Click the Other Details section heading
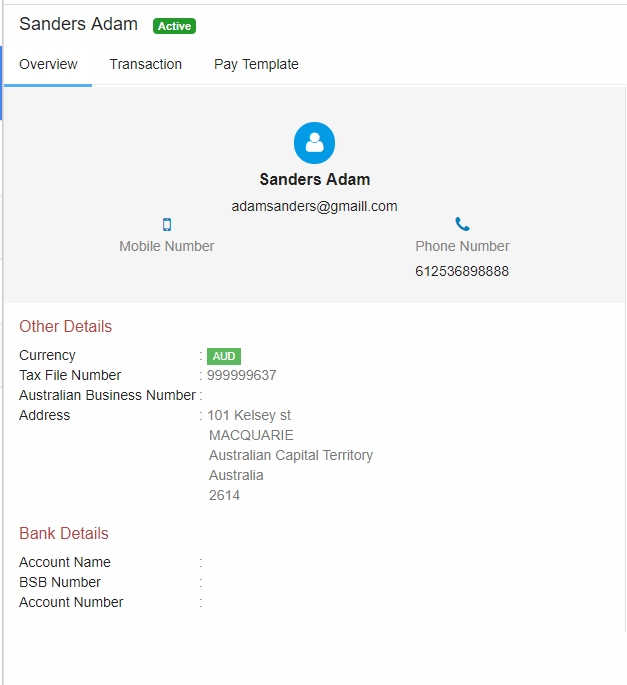The image size is (627, 685). click(x=66, y=326)
